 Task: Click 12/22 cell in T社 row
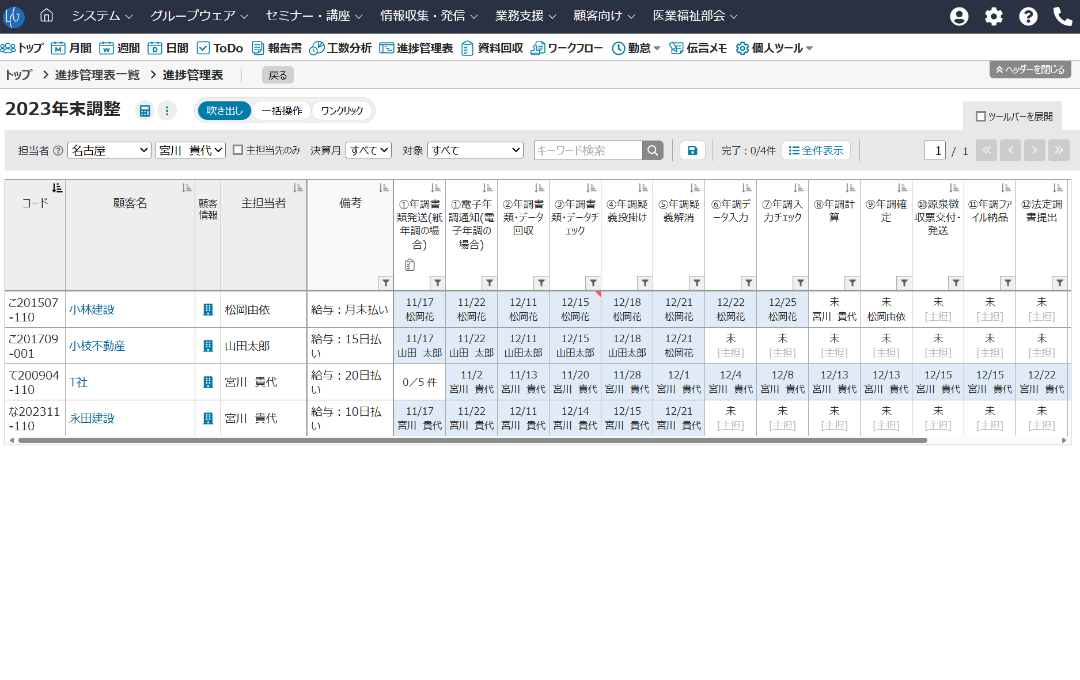tap(1041, 382)
